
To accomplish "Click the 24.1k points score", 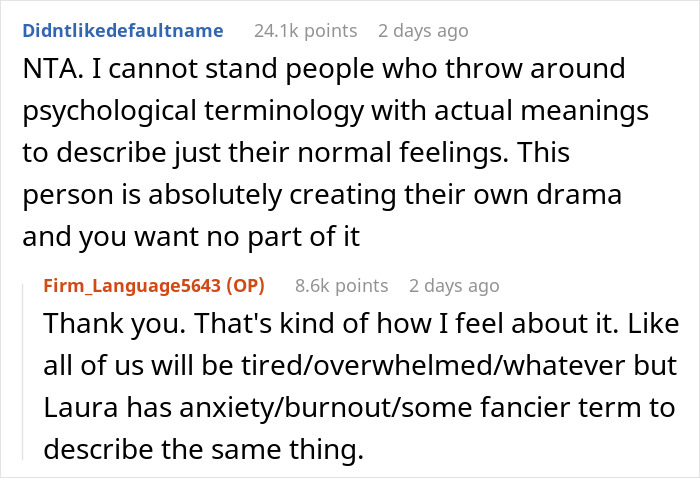I will (304, 31).
